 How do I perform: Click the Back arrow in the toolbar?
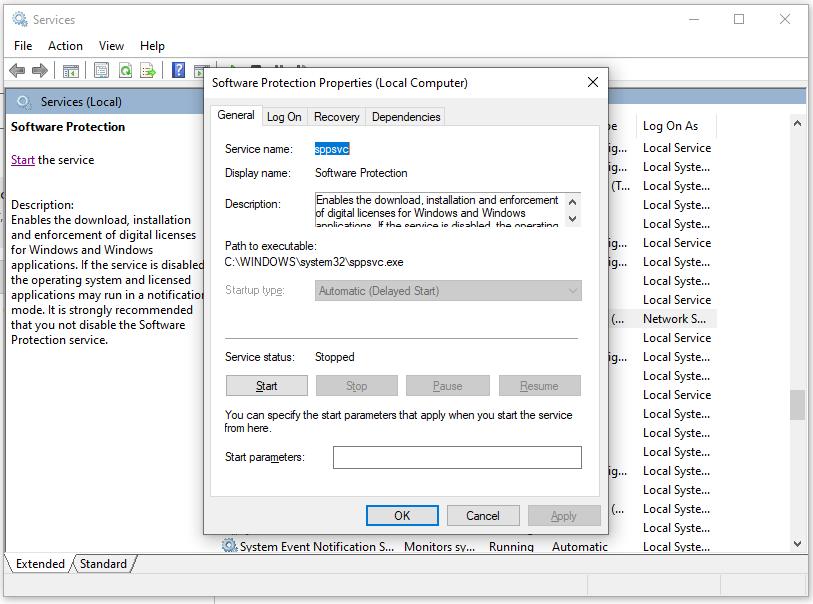point(17,70)
